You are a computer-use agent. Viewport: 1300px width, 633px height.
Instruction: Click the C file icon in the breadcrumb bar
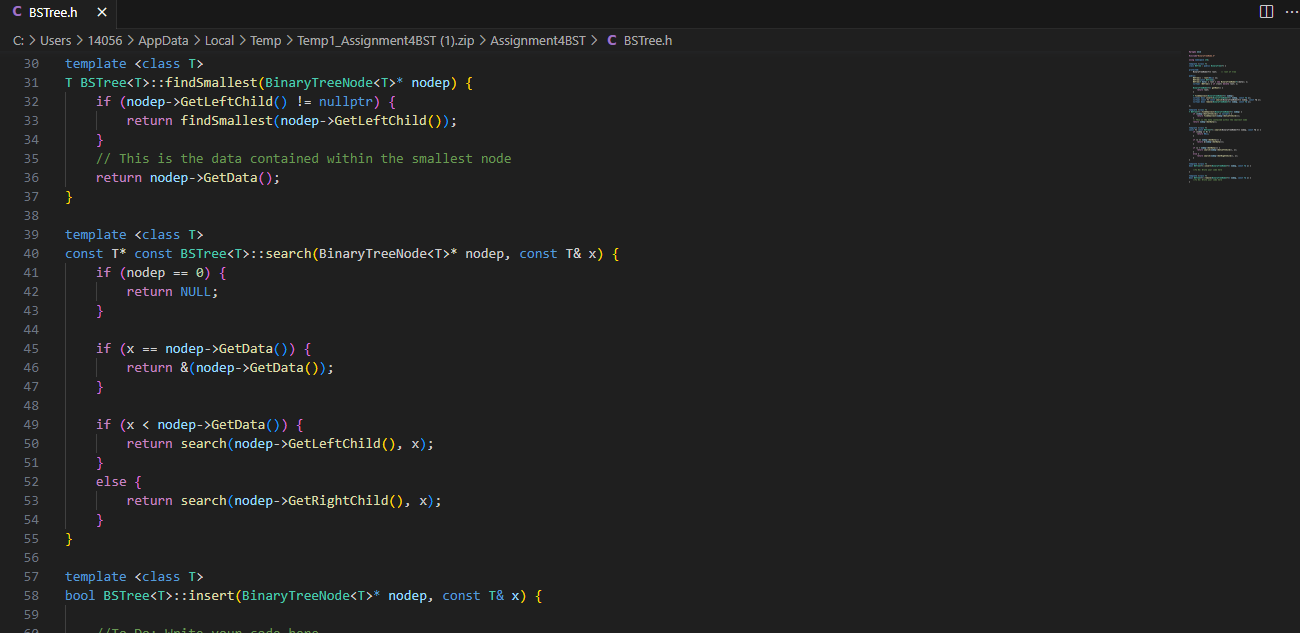[x=611, y=40]
